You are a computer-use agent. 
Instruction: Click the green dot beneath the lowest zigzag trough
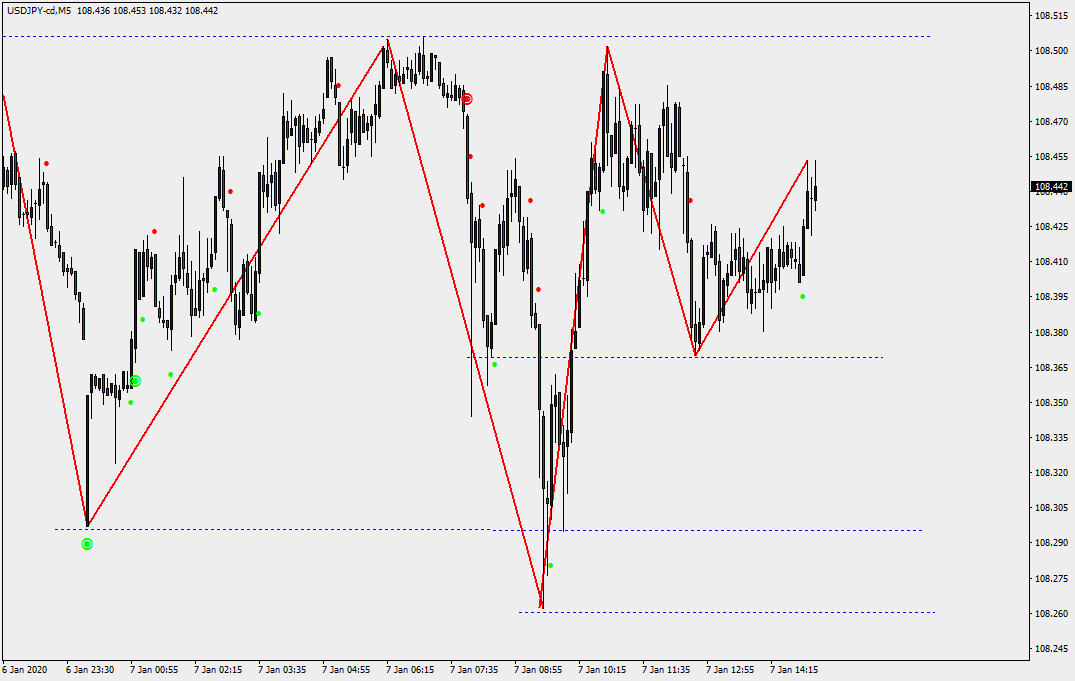[550, 566]
